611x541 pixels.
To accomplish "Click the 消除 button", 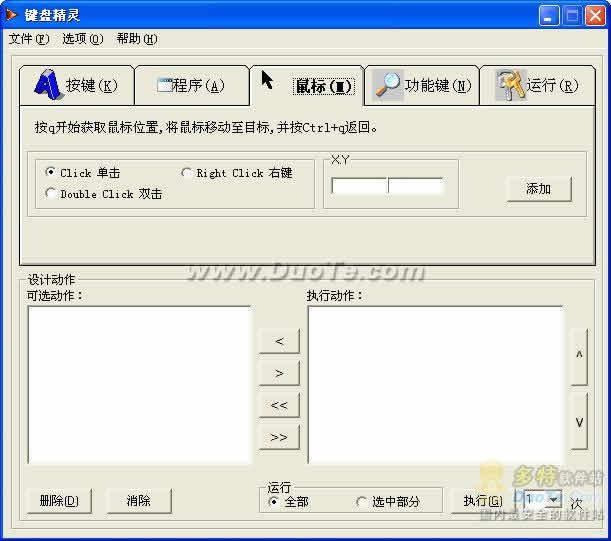I will tap(139, 501).
